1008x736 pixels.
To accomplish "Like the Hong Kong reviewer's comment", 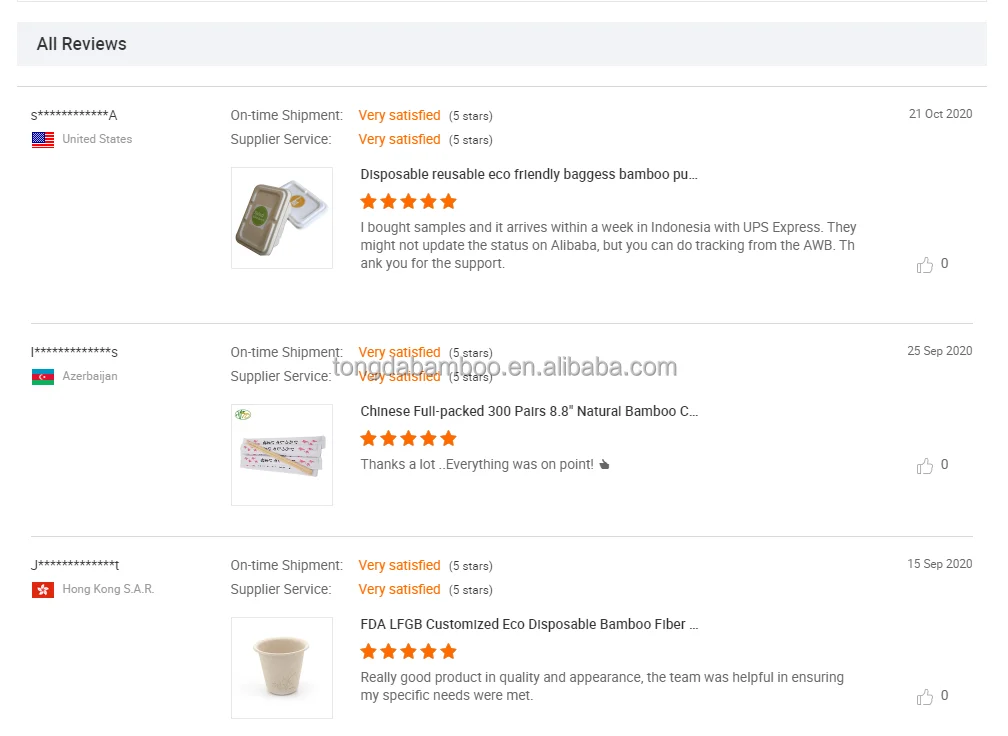I will click(925, 696).
